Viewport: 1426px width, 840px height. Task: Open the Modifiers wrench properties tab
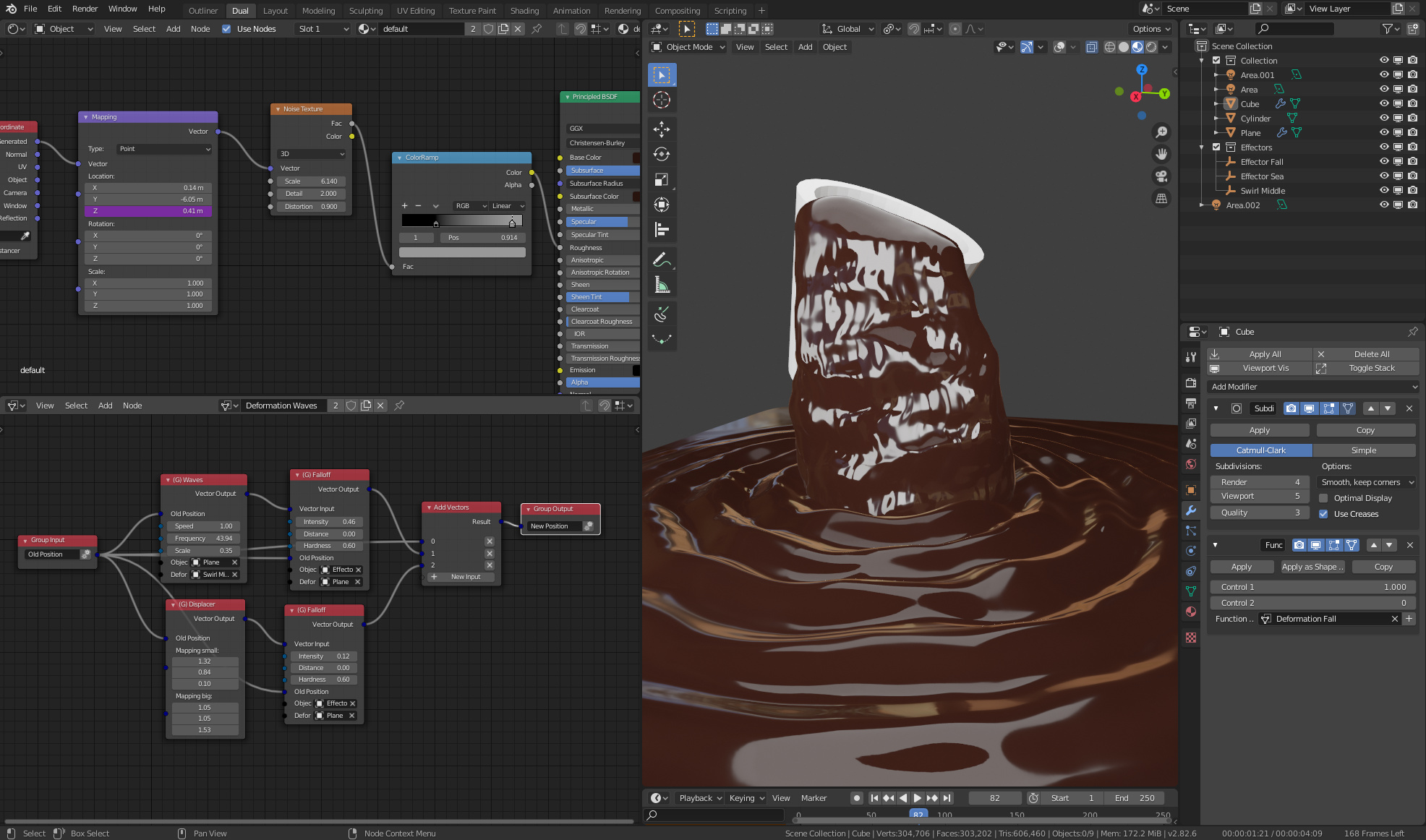(x=1191, y=510)
